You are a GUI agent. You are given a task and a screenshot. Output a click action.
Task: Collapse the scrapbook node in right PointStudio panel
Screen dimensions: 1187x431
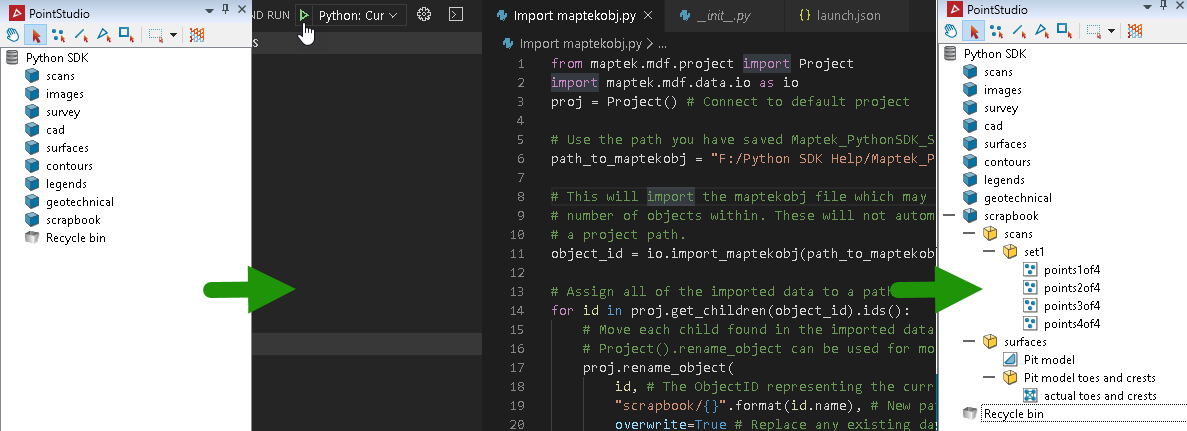tap(951, 216)
